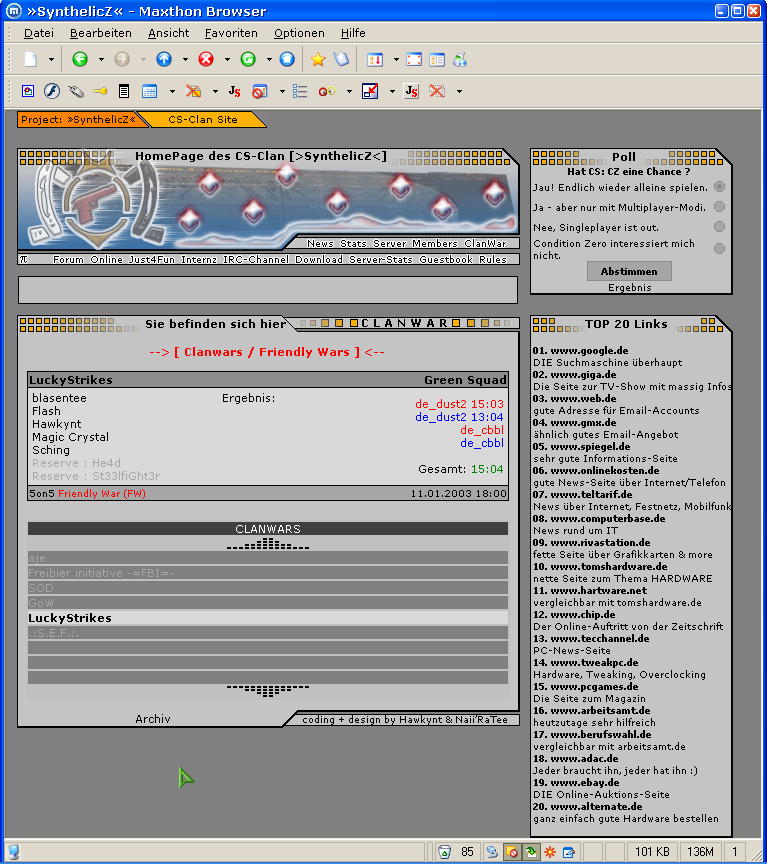Click the recycle-bin cleanup icon in top toolbar
Viewport: 767px width, 864px height.
click(460, 60)
